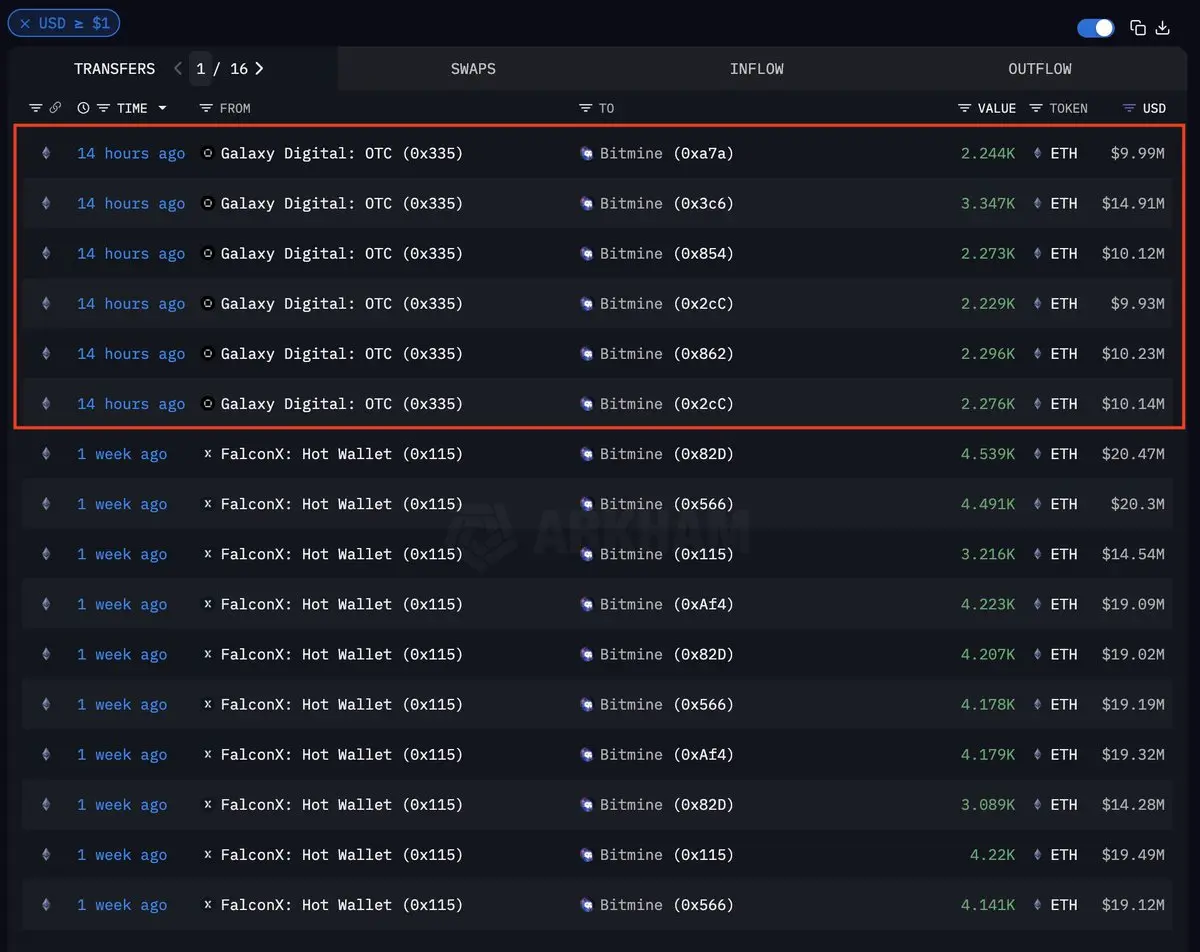Open the VALUE column filter
The height and width of the screenshot is (952, 1200).
coord(965,108)
